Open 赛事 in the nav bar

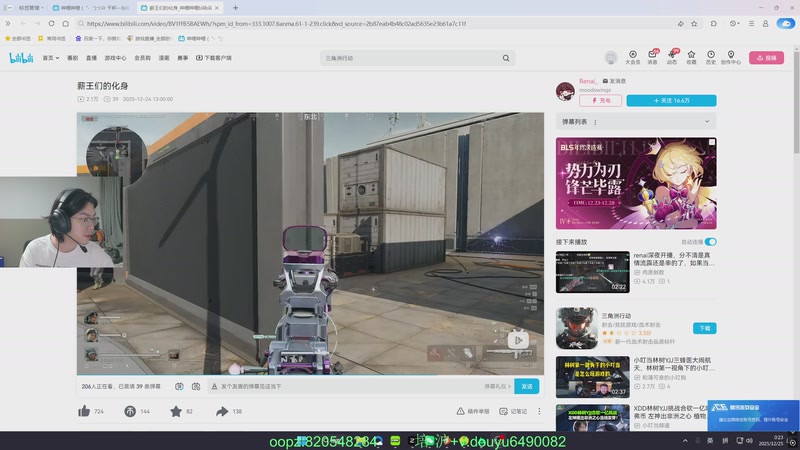point(183,58)
